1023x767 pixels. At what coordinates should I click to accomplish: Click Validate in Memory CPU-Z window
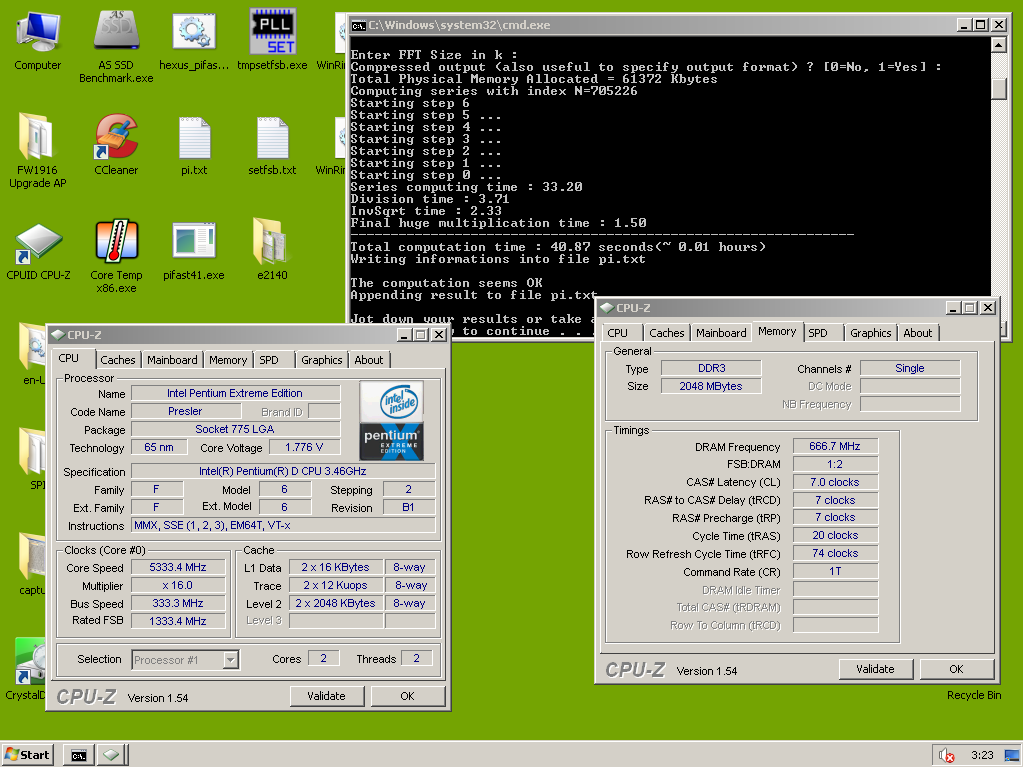pyautogui.click(x=875, y=669)
